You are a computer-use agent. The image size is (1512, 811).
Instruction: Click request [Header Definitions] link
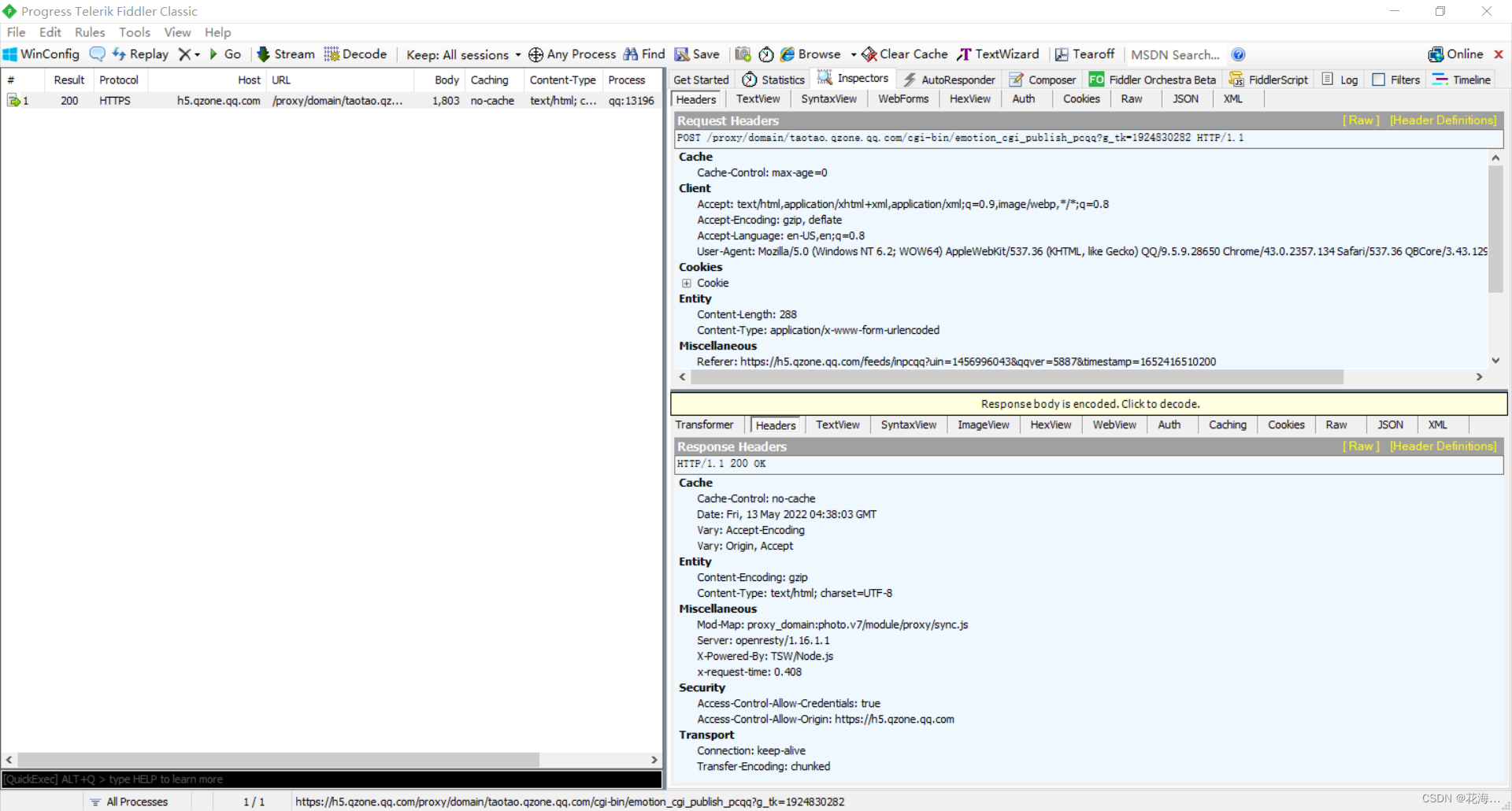pyautogui.click(x=1443, y=120)
